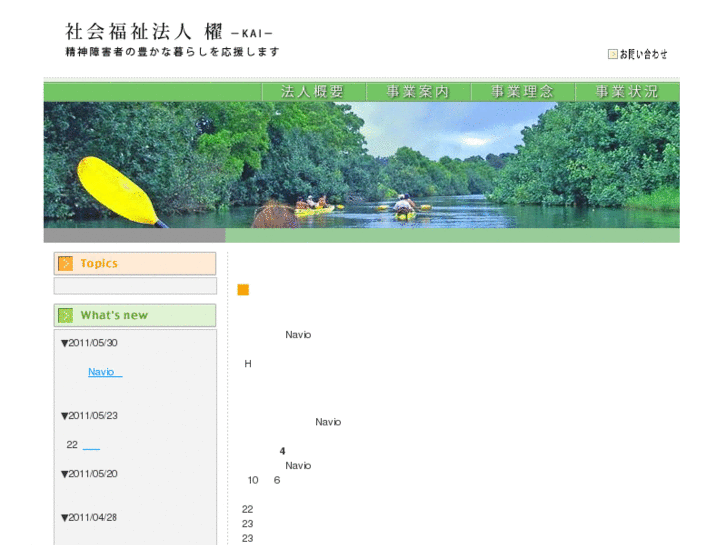Click the orange Topics arrow icon
Viewport: 727px width, 545px height.
click(x=65, y=263)
